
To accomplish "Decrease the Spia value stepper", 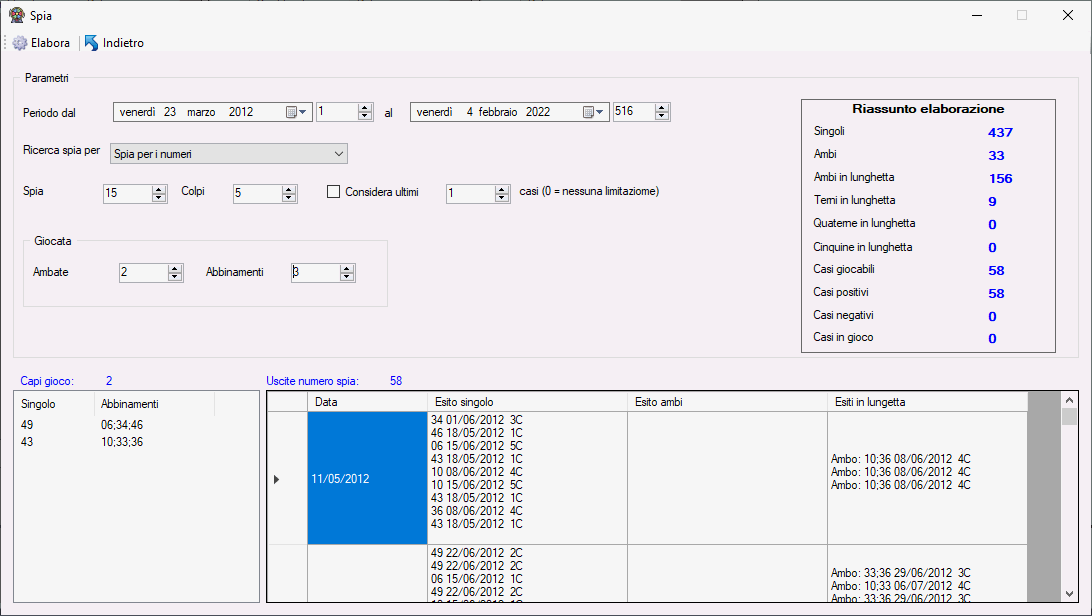I will 159,198.
